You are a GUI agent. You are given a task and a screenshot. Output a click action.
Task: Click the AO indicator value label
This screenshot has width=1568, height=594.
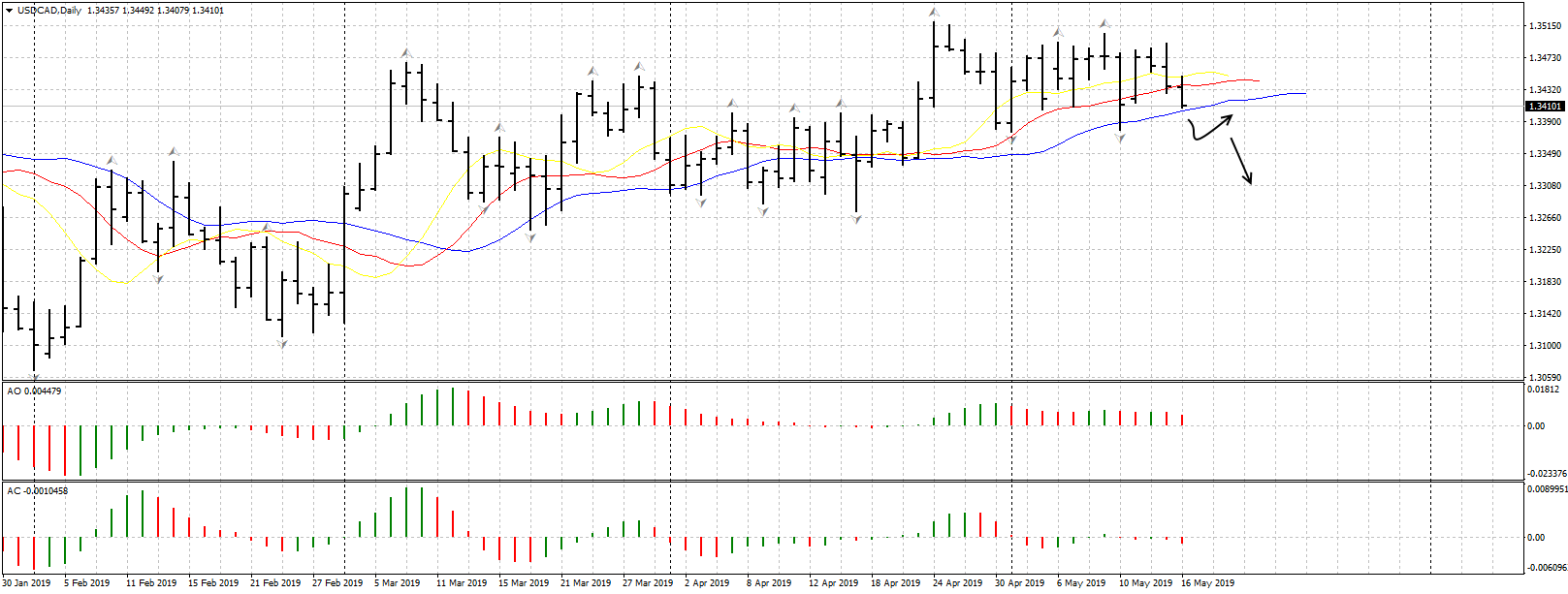point(35,391)
